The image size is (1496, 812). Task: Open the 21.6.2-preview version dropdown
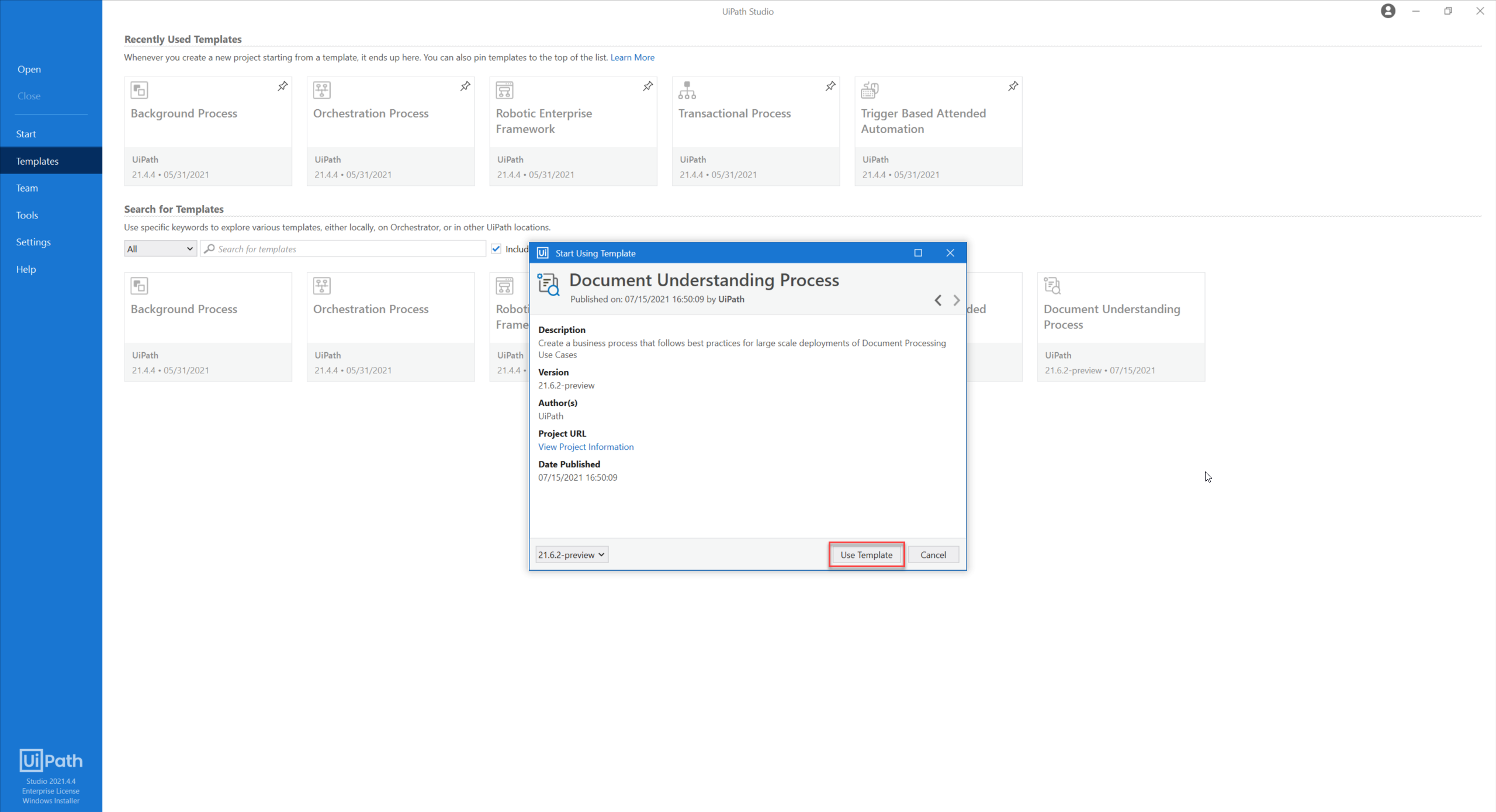click(572, 554)
